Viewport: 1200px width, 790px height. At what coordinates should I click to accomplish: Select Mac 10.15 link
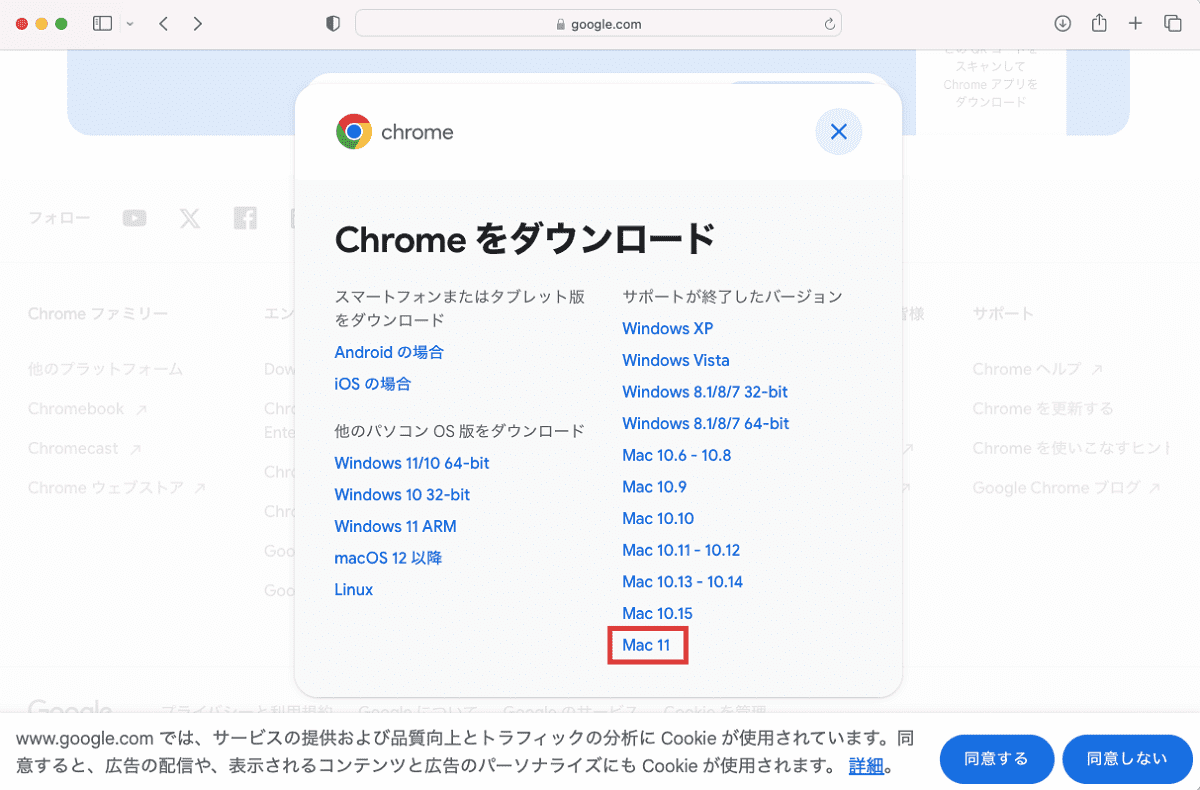pos(657,613)
